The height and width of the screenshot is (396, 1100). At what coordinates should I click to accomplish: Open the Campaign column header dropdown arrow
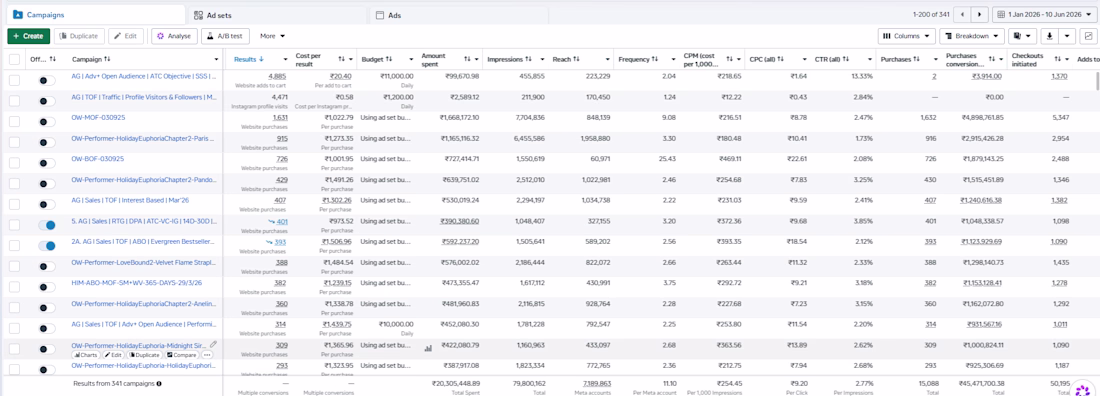click(216, 60)
